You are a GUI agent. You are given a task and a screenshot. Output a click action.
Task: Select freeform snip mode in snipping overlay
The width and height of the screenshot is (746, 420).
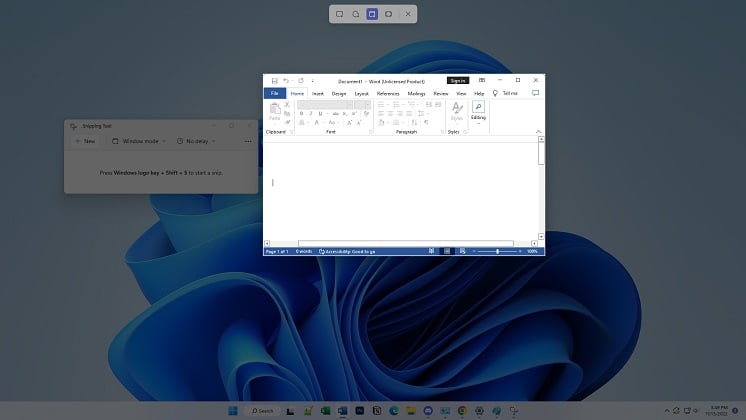tap(355, 14)
